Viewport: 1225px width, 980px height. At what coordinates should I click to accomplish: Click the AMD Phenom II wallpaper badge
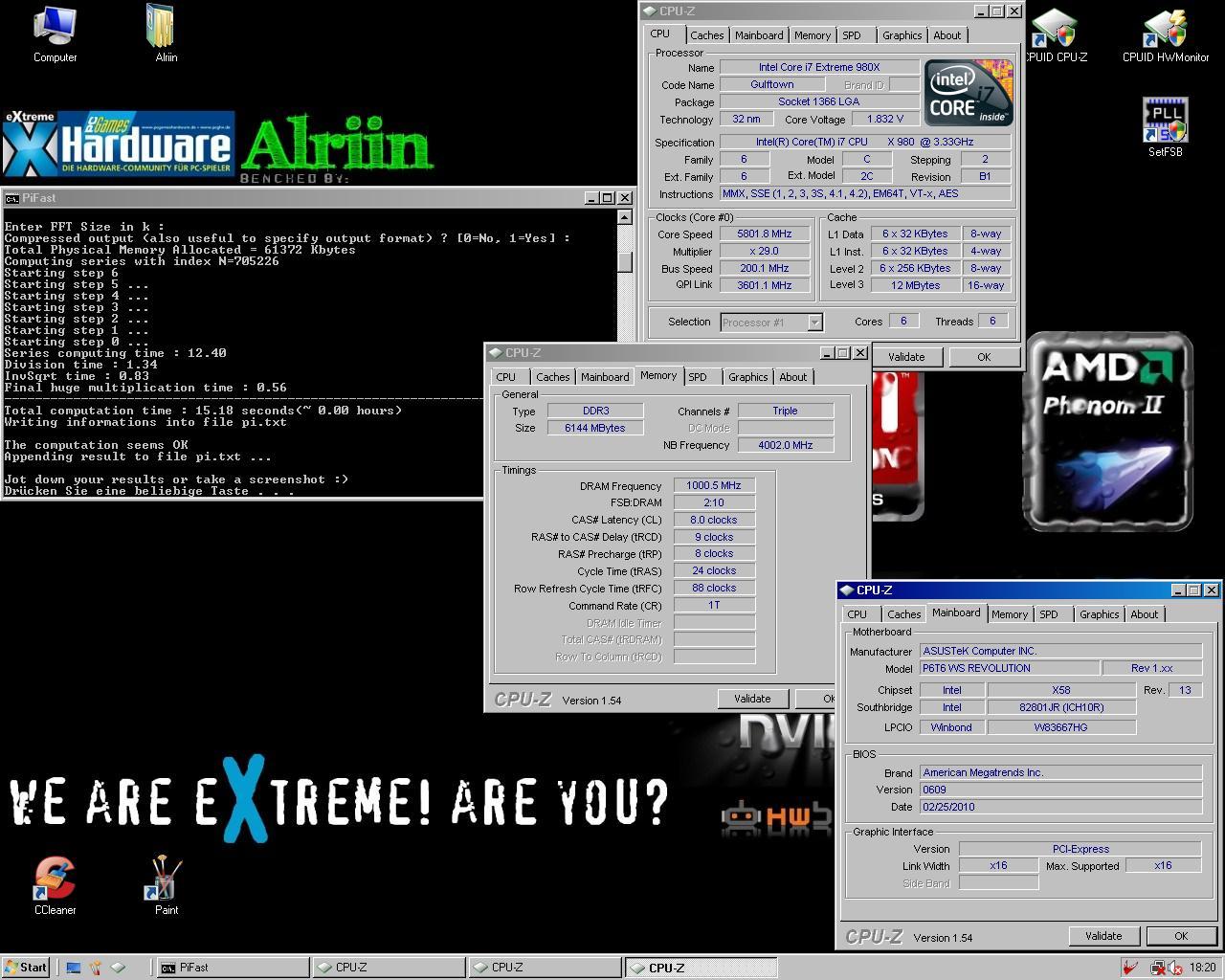point(1108,432)
